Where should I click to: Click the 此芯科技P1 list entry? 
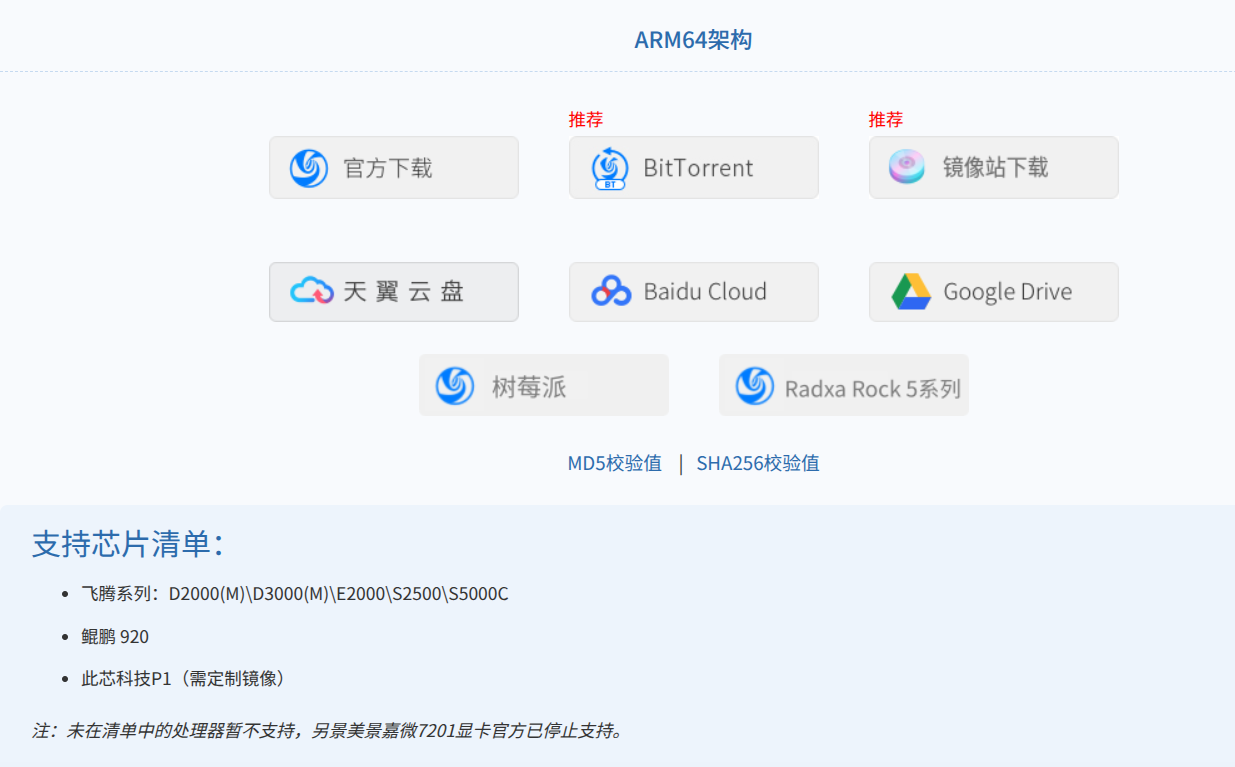point(185,679)
